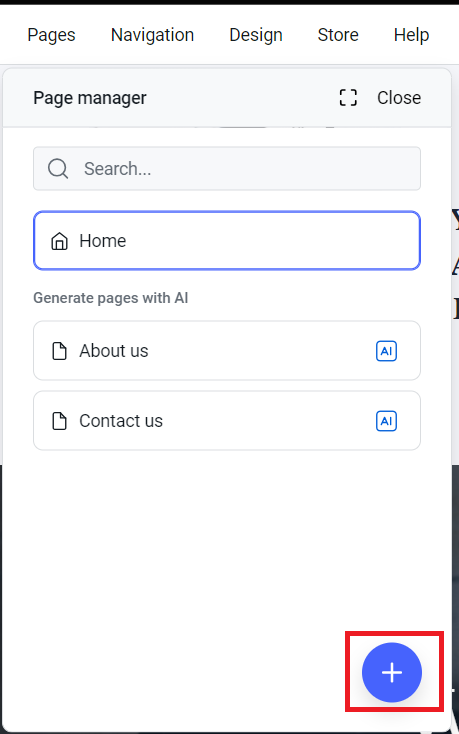
Task: Click the magnifier icon in search box
Action: (58, 169)
